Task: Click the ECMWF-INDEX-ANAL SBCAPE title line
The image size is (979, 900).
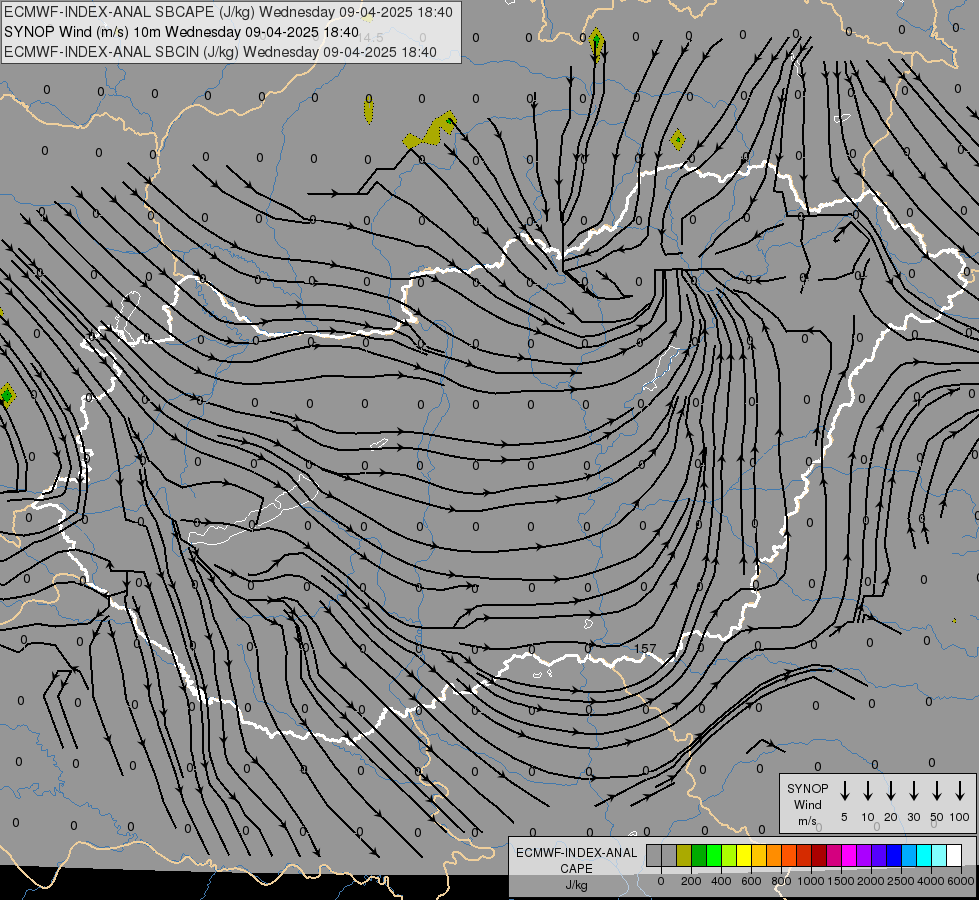Action: pos(229,12)
